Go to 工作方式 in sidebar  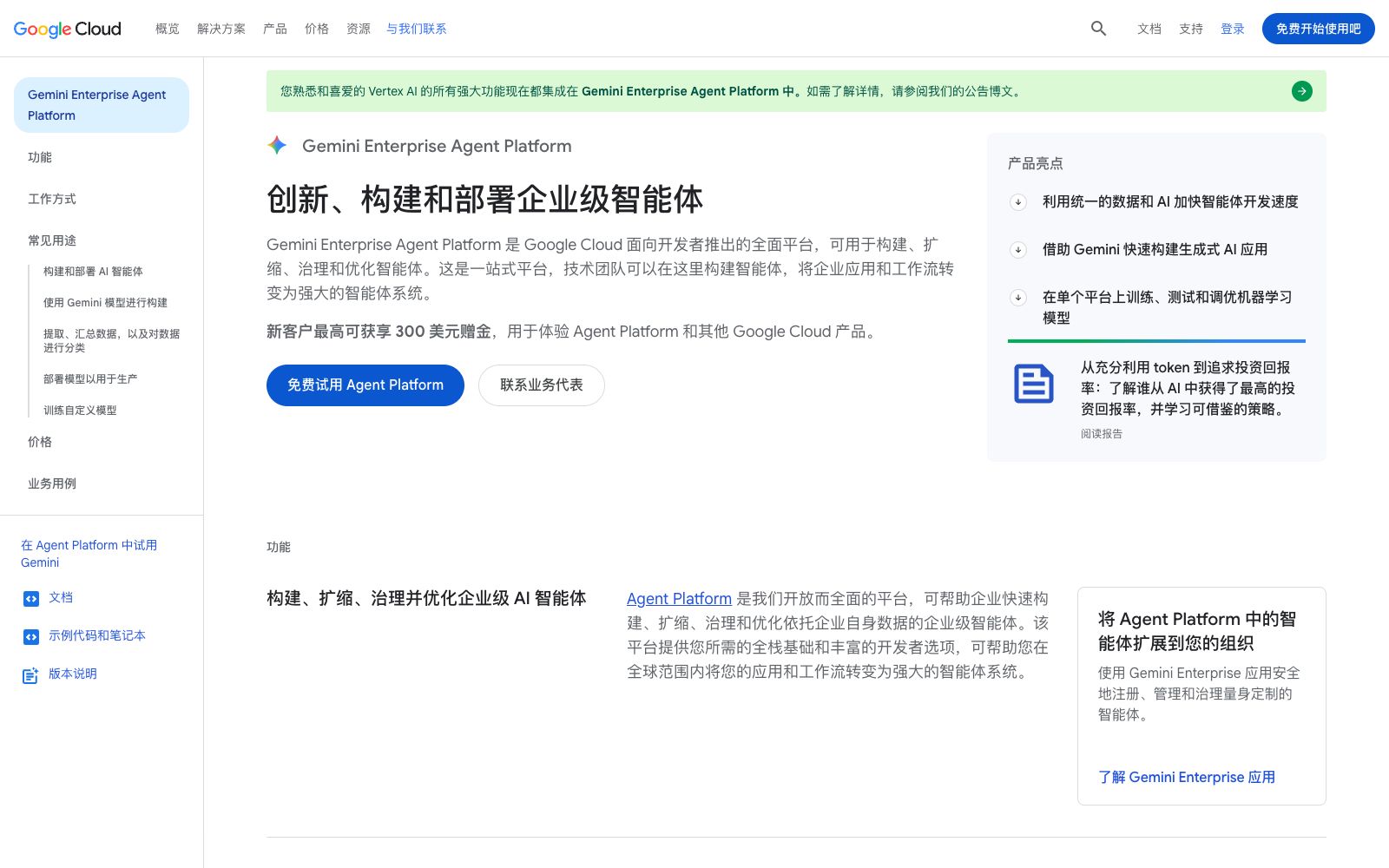click(52, 199)
